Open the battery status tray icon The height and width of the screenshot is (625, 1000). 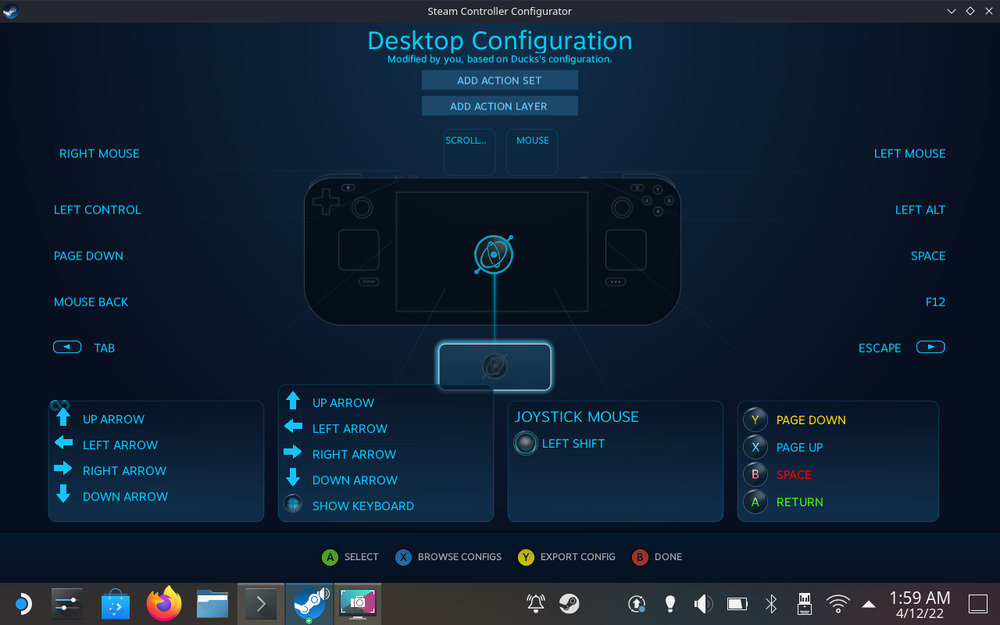coord(737,603)
